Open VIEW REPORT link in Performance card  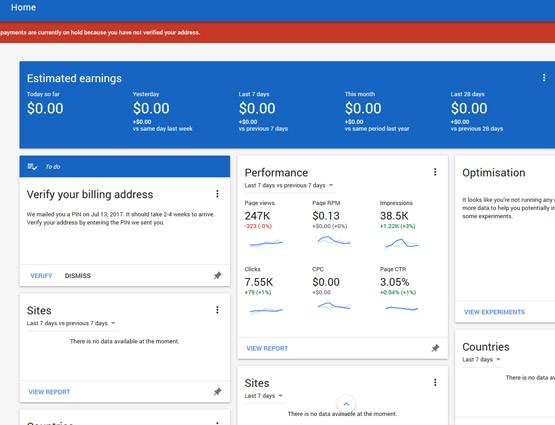267,349
